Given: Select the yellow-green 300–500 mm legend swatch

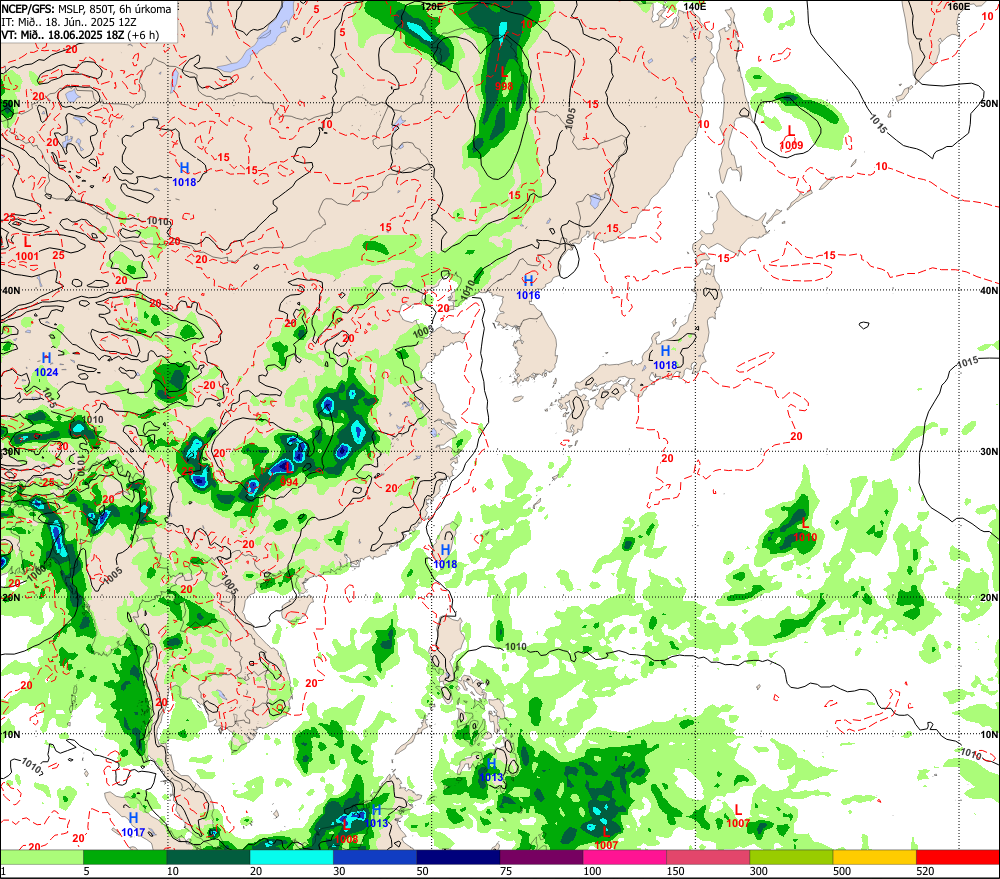Looking at the screenshot, I should (791, 857).
